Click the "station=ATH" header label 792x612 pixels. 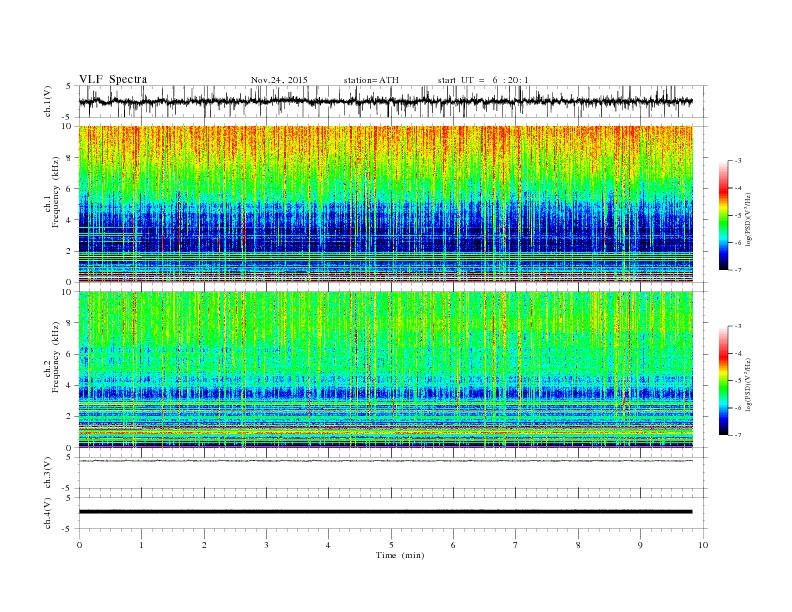pyautogui.click(x=371, y=80)
